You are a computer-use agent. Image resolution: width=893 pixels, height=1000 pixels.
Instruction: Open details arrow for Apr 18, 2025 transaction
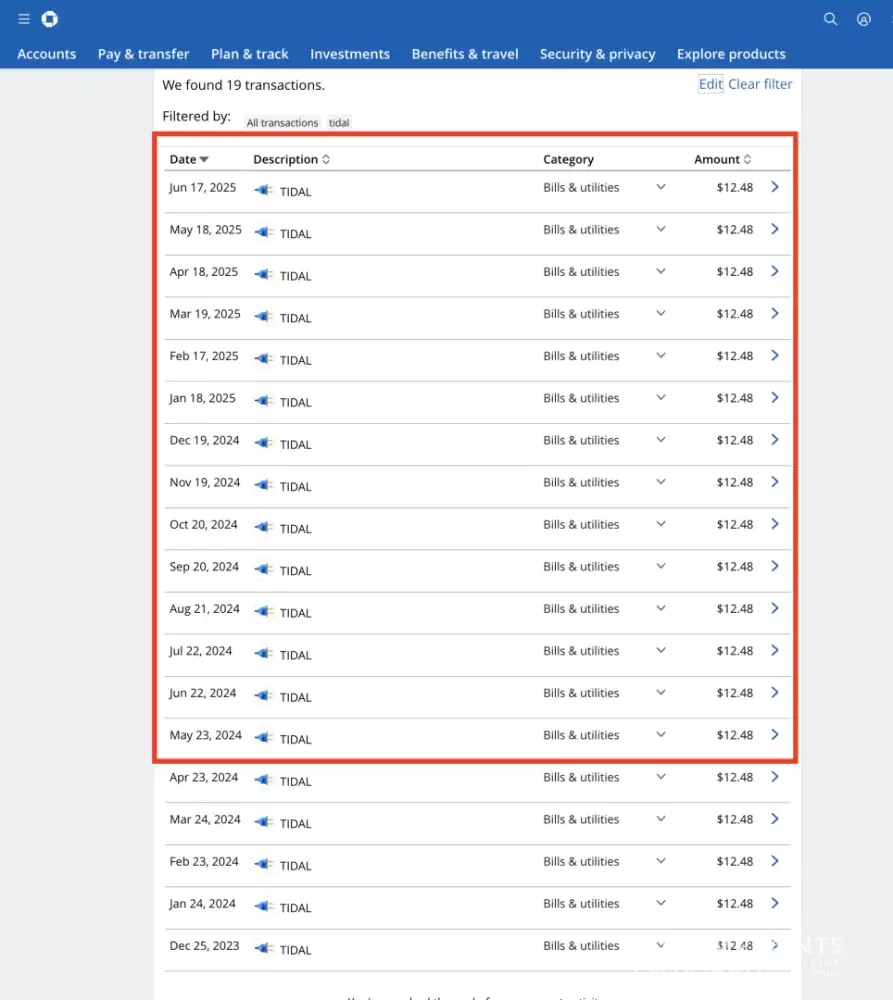[x=775, y=271]
